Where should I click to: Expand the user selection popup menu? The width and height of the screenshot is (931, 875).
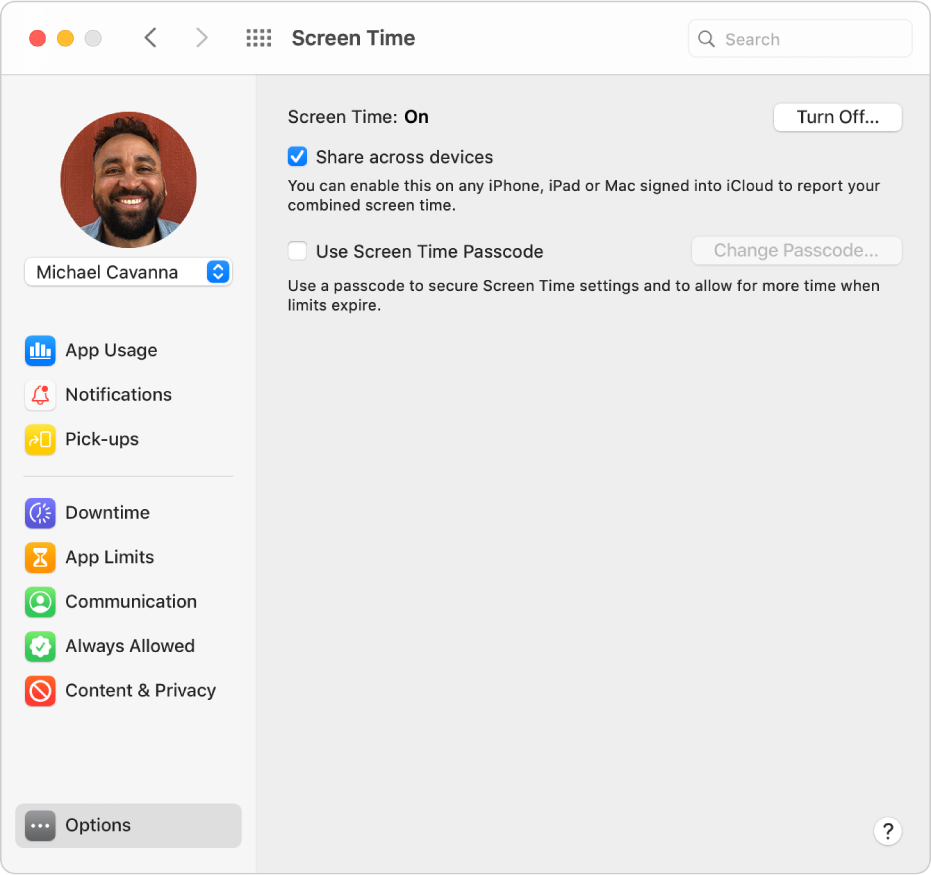[217, 271]
